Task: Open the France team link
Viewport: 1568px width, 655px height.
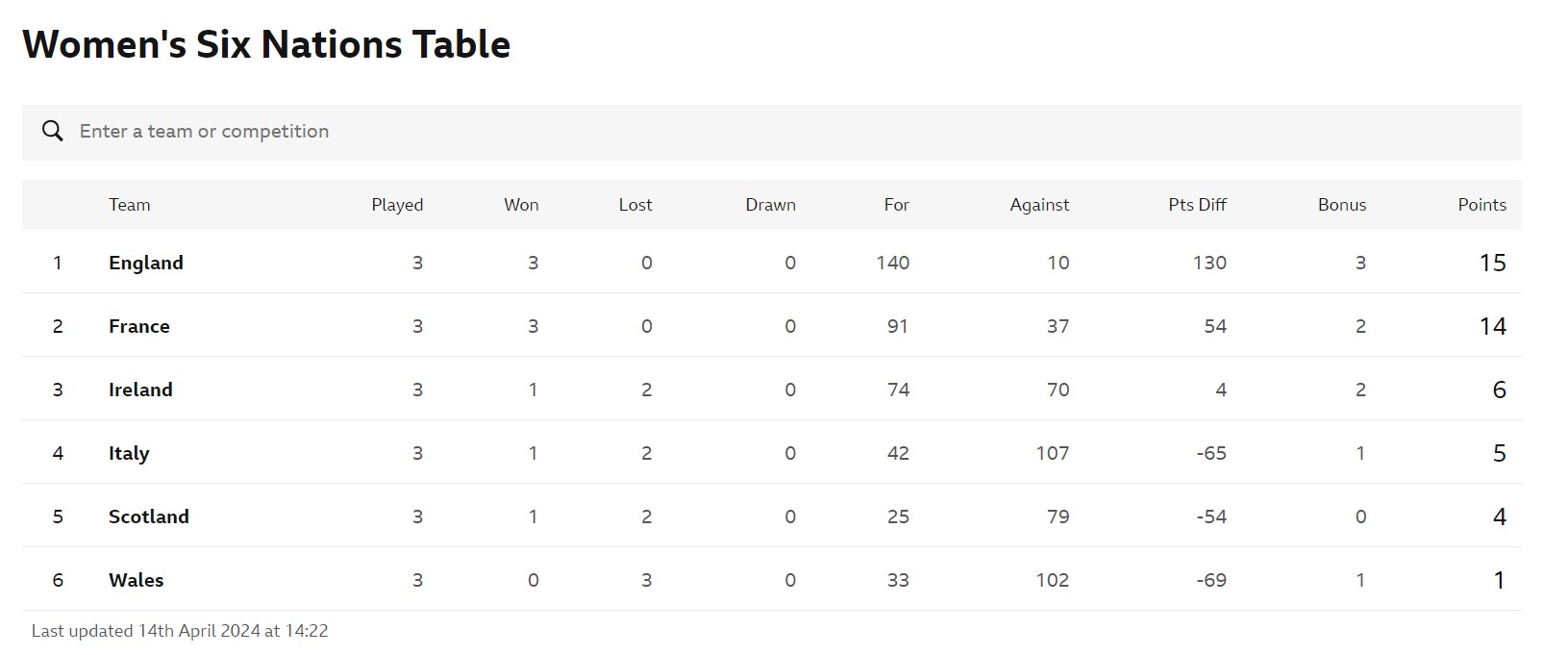Action: click(x=138, y=326)
